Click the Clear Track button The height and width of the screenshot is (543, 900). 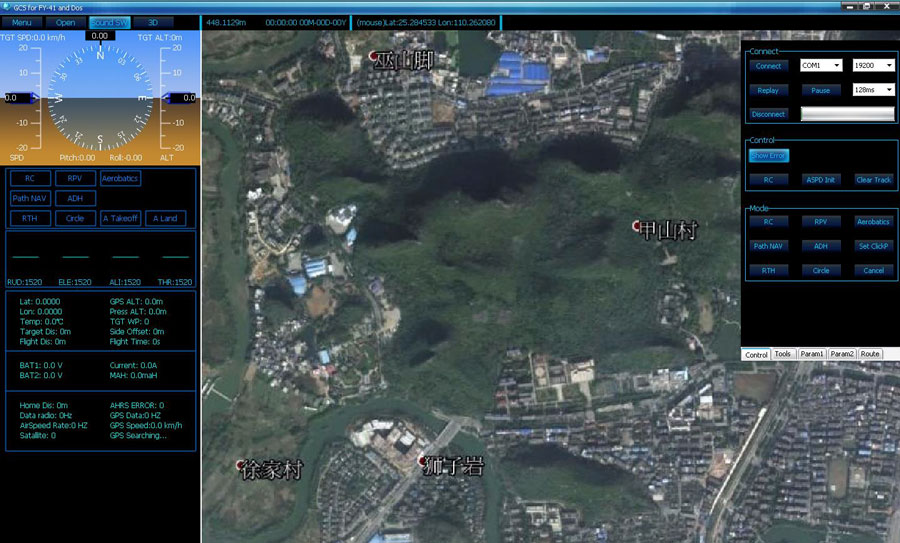[873, 180]
